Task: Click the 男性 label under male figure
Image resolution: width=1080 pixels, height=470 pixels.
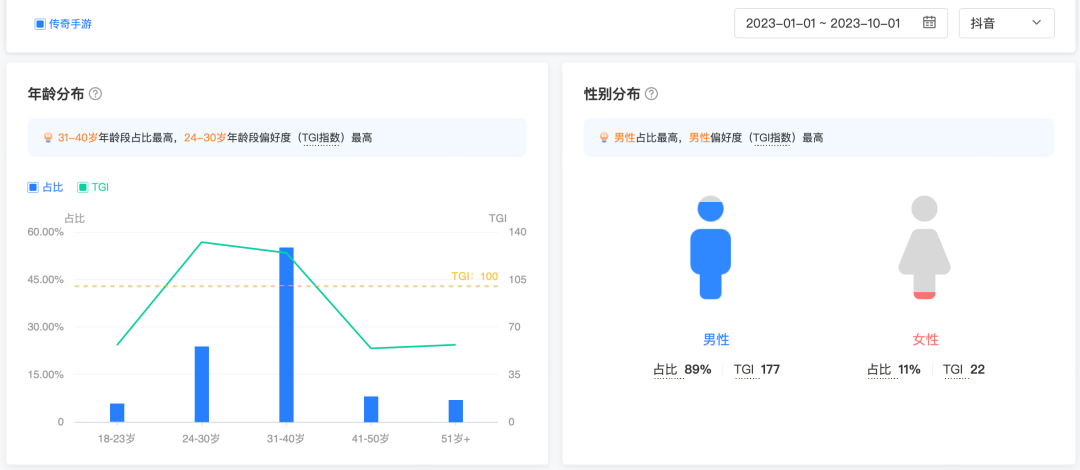Action: [x=716, y=340]
